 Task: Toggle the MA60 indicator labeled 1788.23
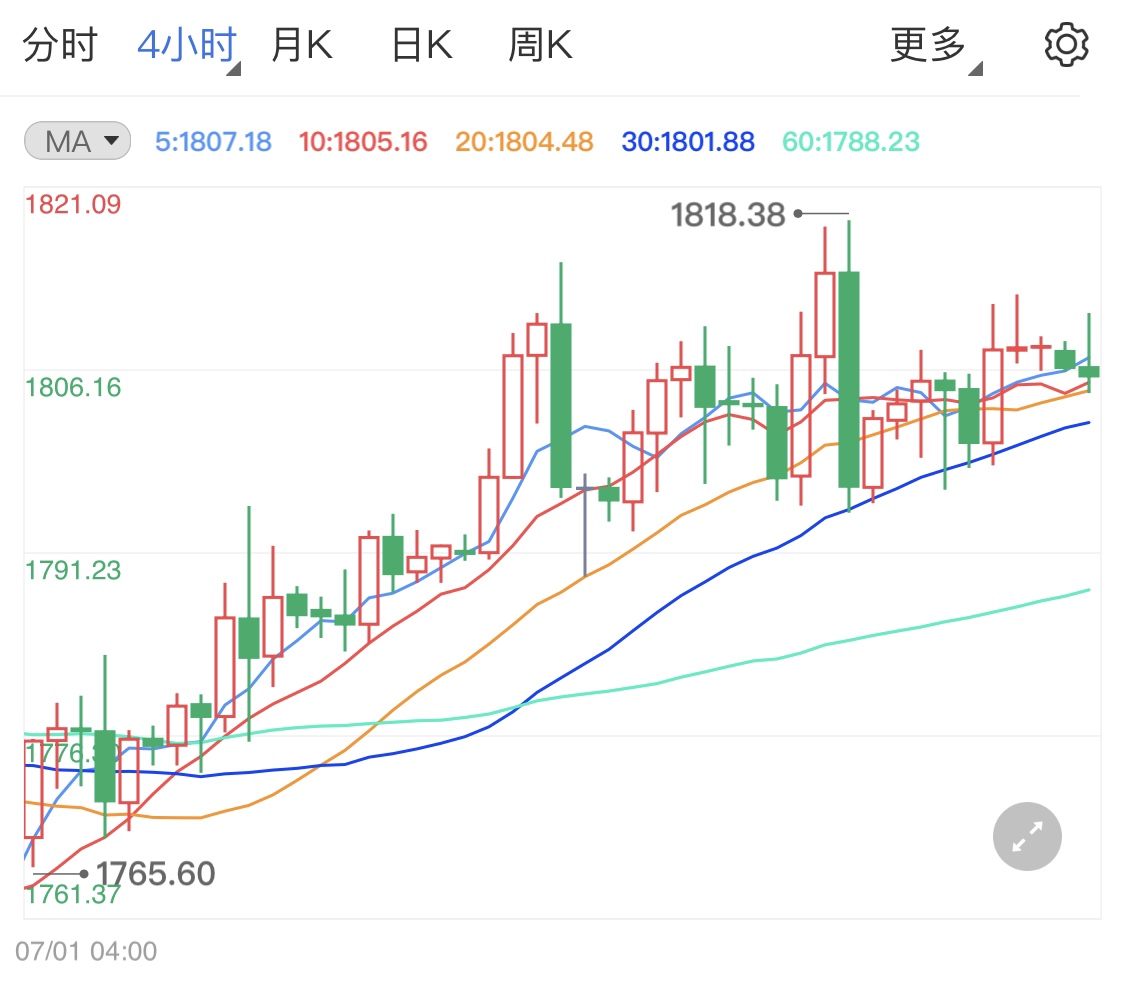pyautogui.click(x=850, y=141)
